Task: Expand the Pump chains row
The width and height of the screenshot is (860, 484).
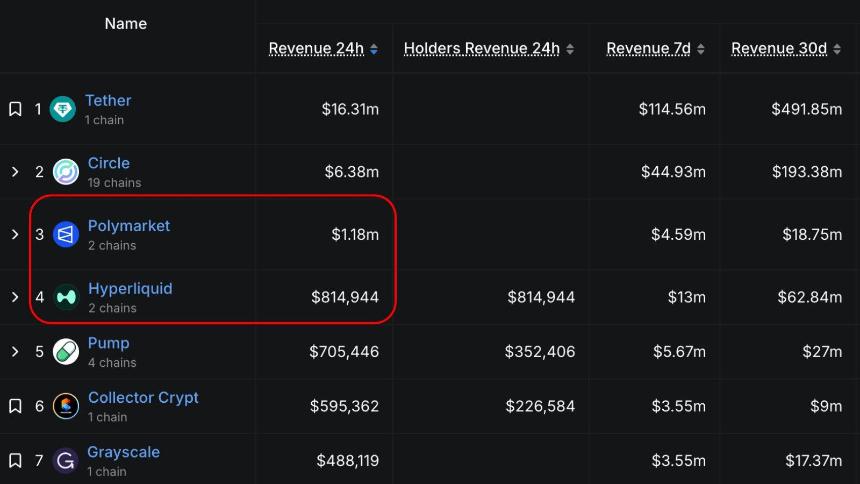Action: (x=15, y=351)
